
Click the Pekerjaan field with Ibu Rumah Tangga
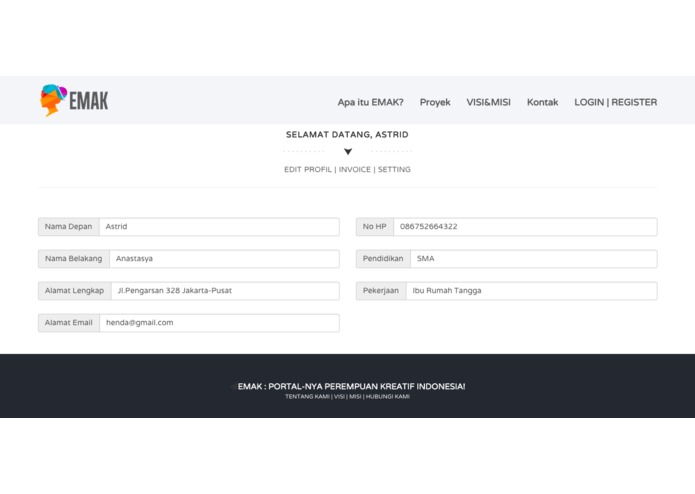pos(531,291)
